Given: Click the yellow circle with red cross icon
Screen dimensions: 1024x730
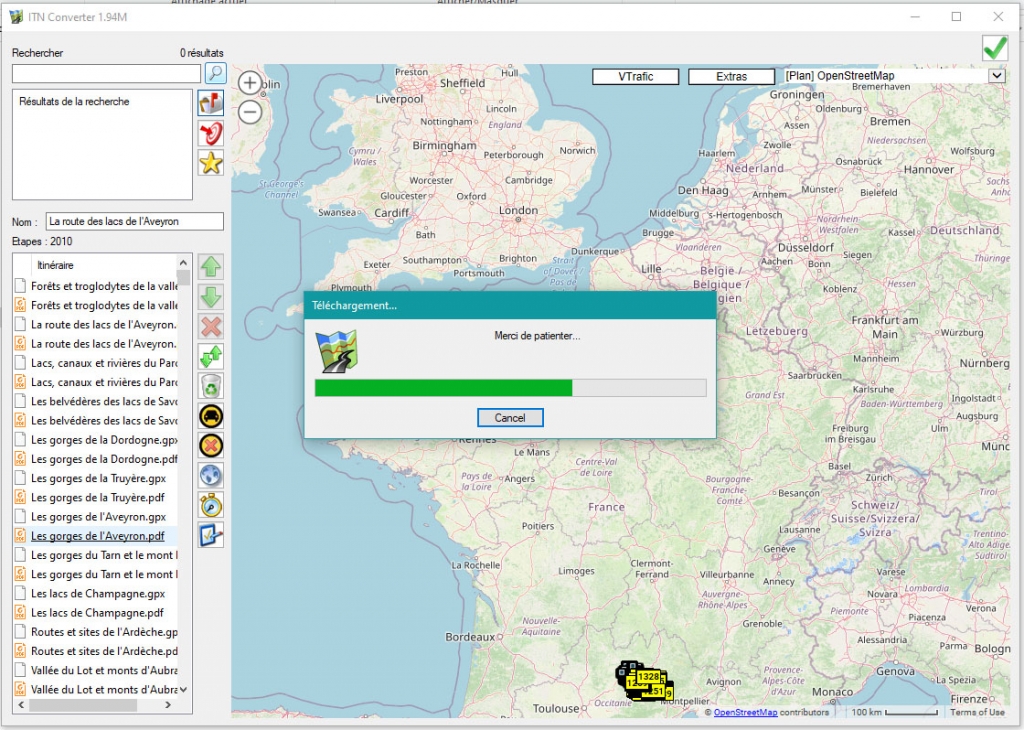Looking at the screenshot, I should pos(211,446).
